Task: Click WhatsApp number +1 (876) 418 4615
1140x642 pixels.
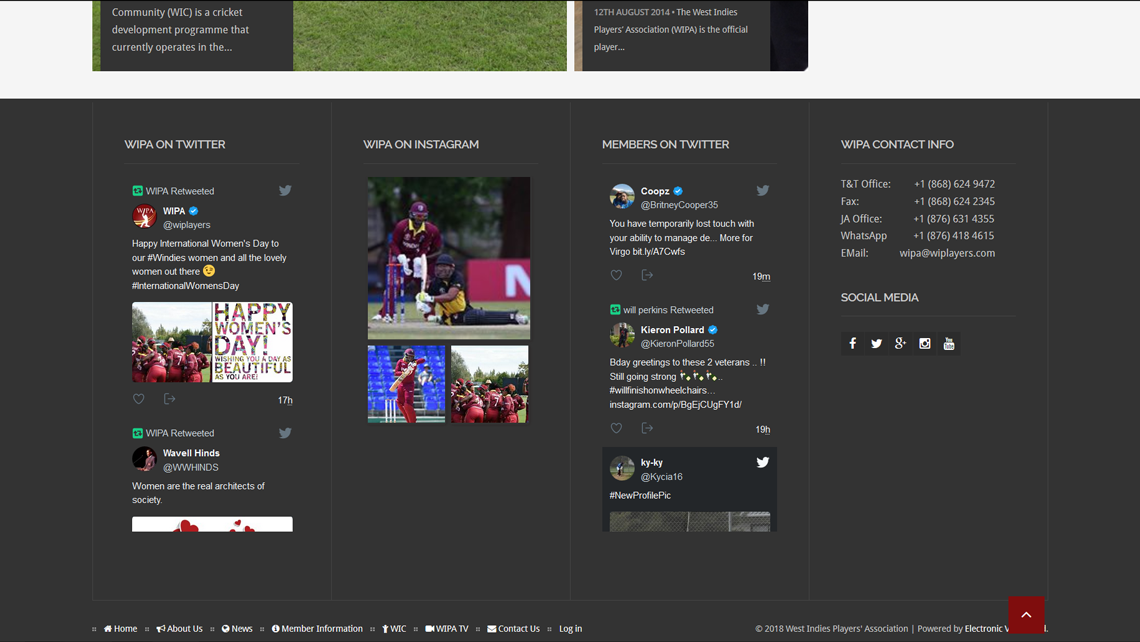Action: 954,236
